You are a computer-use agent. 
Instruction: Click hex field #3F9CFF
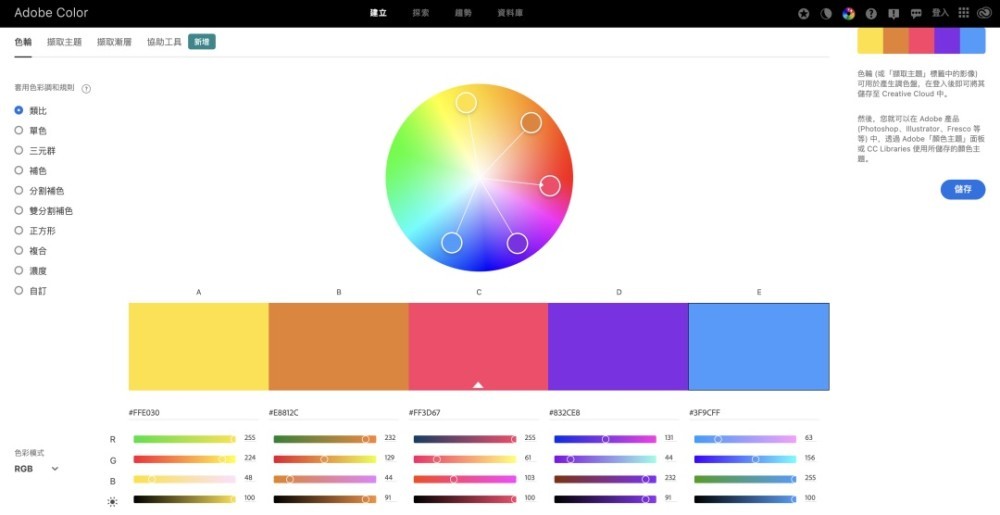[754, 413]
